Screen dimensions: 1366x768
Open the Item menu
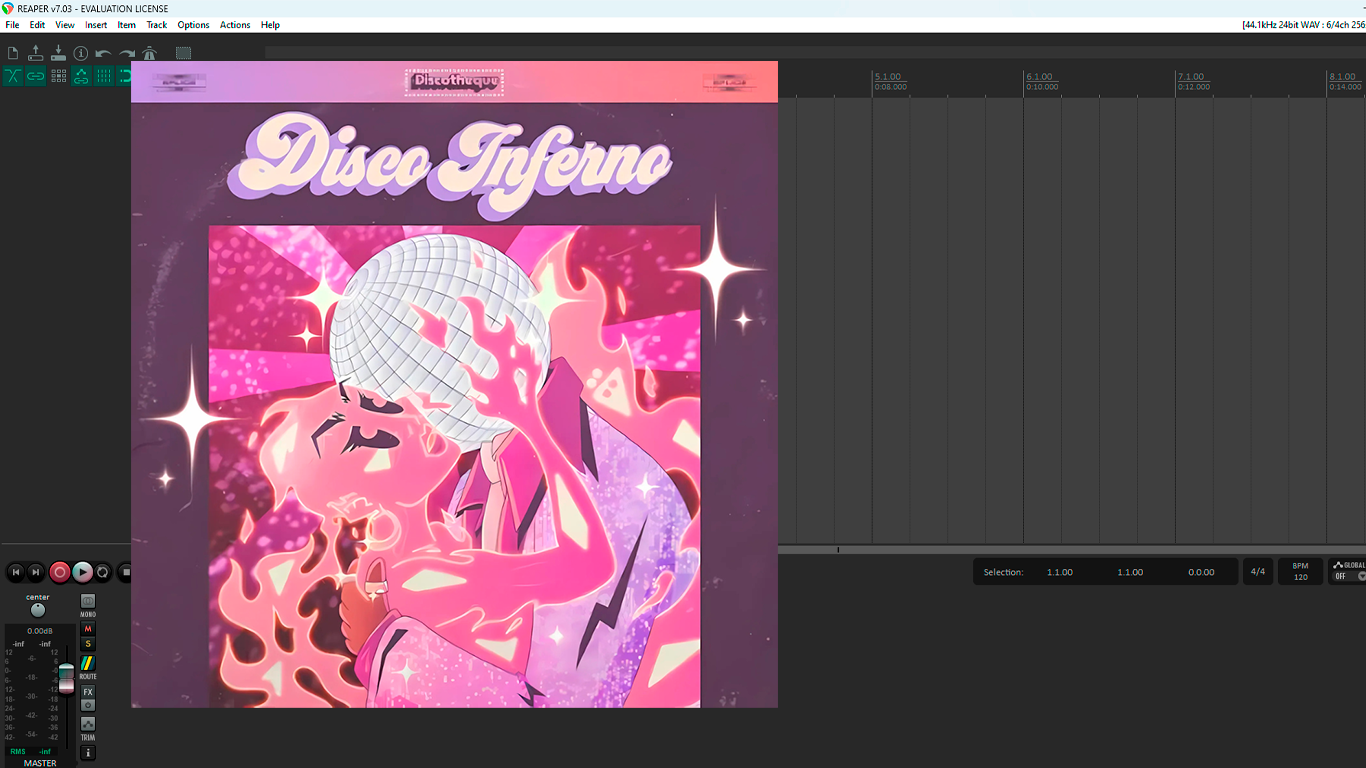[x=127, y=25]
